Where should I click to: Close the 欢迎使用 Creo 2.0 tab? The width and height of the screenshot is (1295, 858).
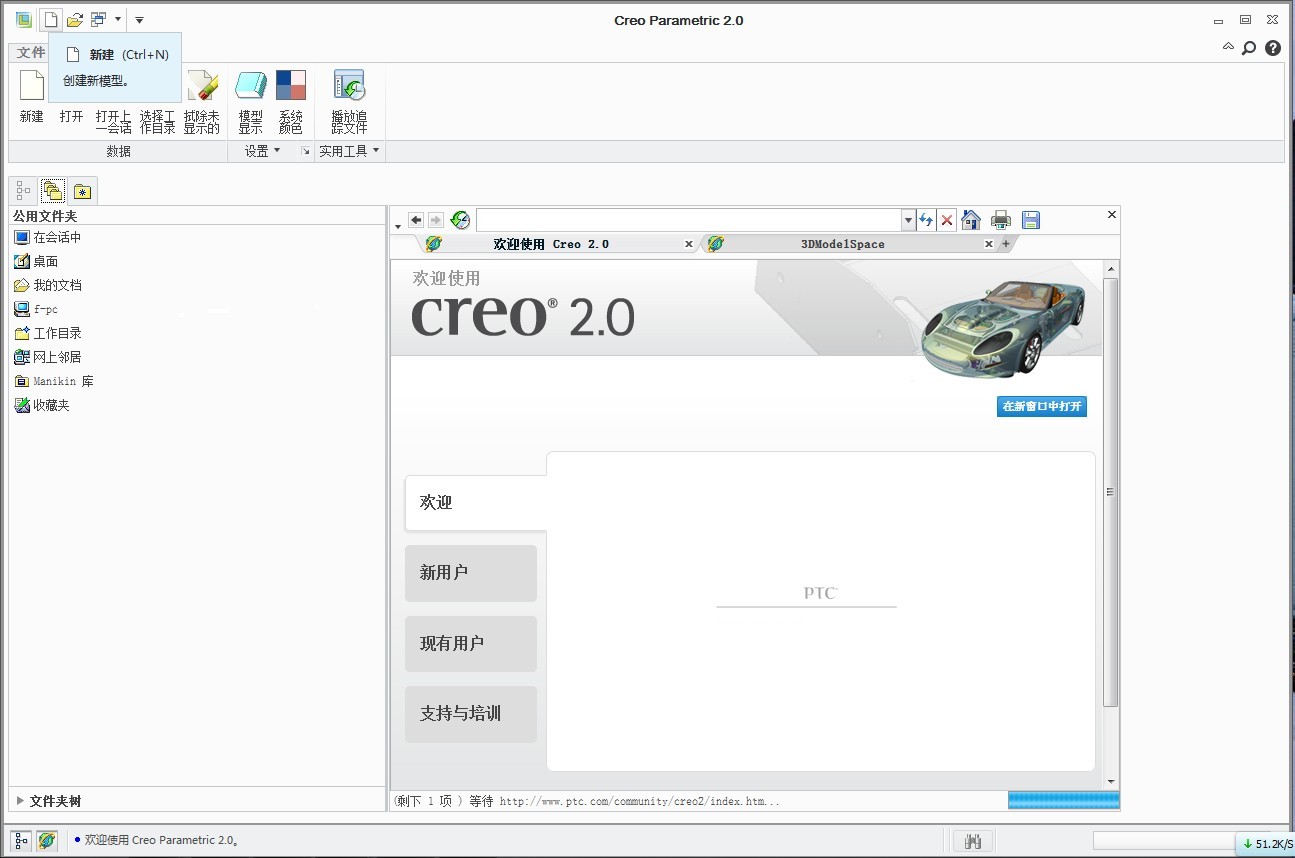tap(689, 244)
